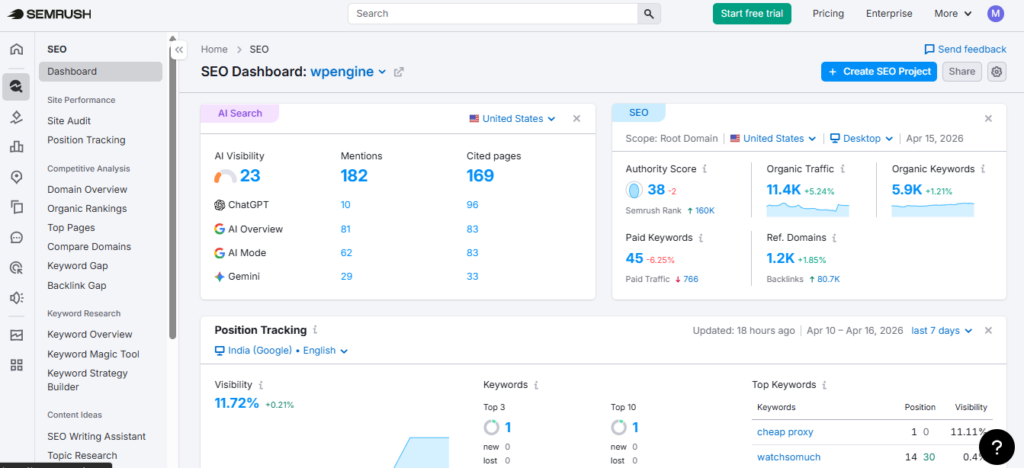This screenshot has width=1024, height=468.
Task: Show info icon next to Visibility metric
Action: 261,385
